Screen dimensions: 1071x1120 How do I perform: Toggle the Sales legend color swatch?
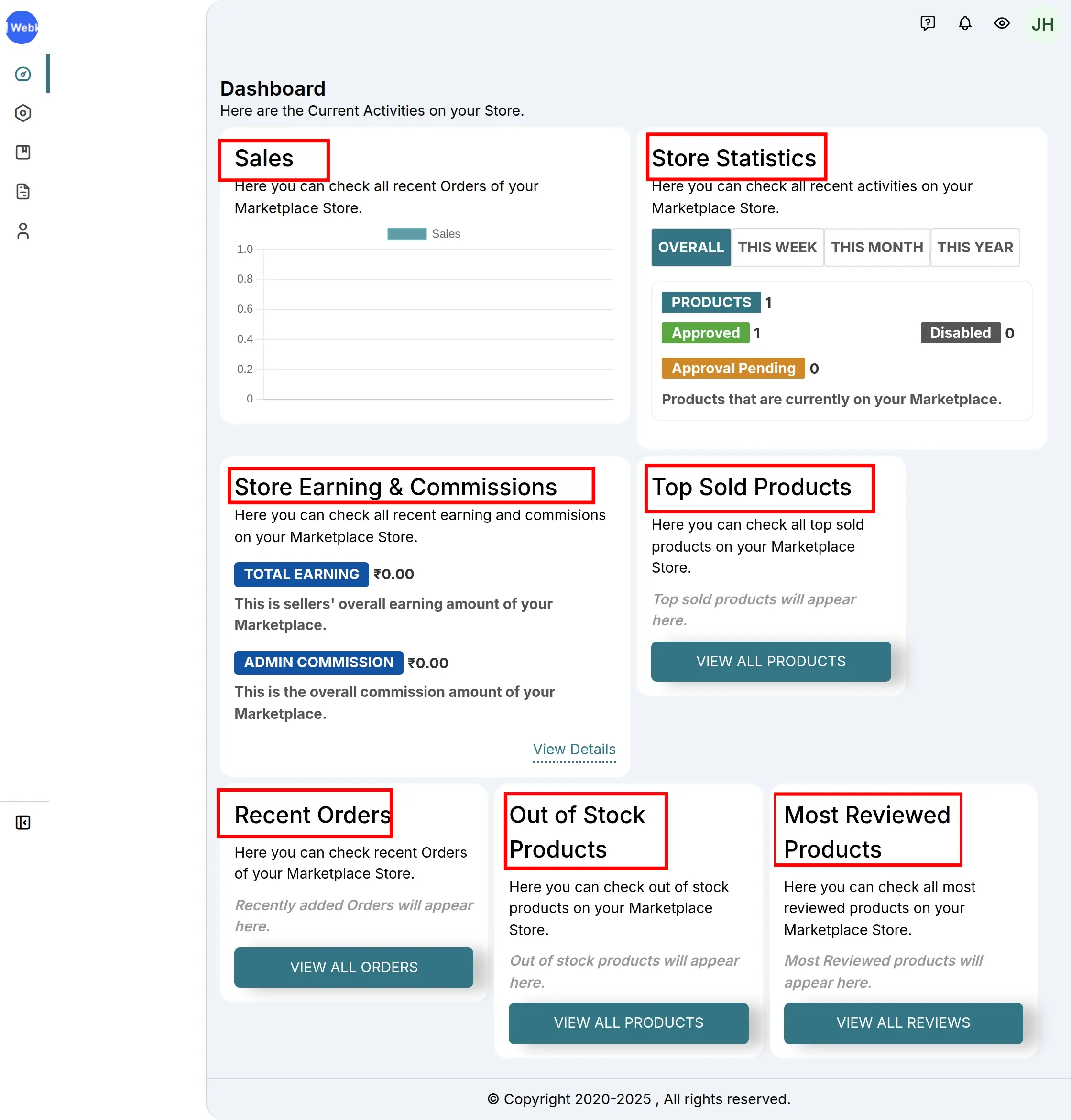(x=406, y=234)
